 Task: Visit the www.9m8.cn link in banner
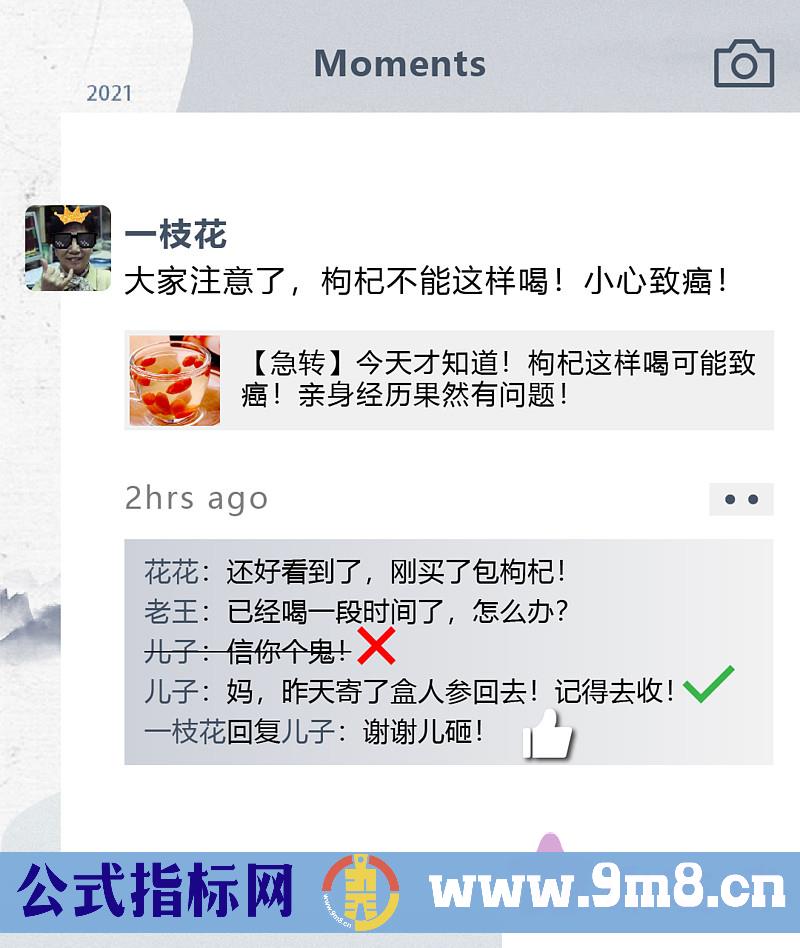[607, 887]
